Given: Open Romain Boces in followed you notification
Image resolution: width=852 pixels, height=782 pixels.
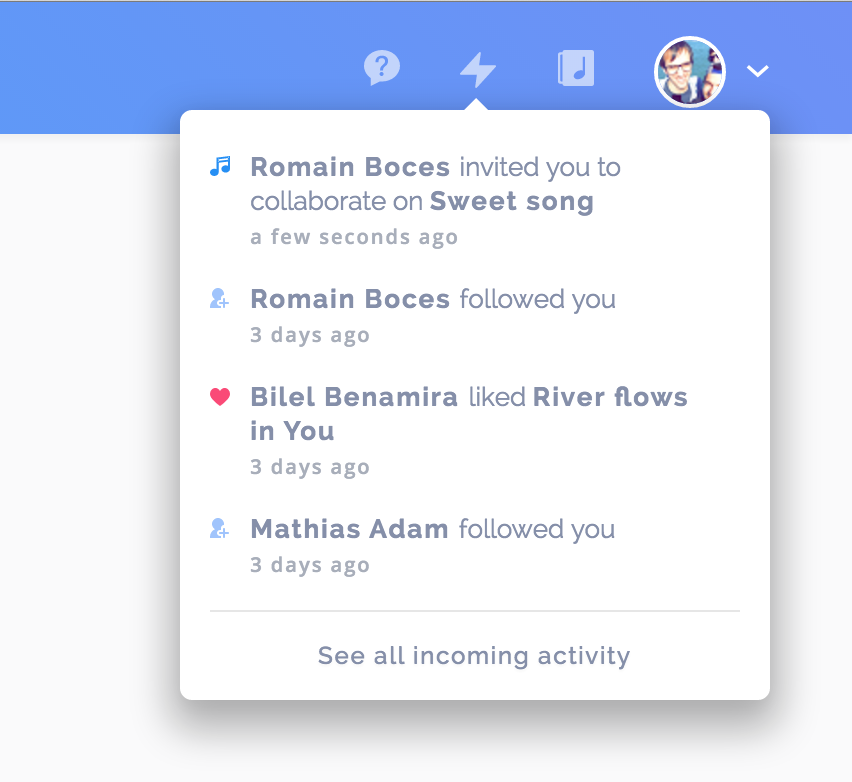Looking at the screenshot, I should point(350,299).
